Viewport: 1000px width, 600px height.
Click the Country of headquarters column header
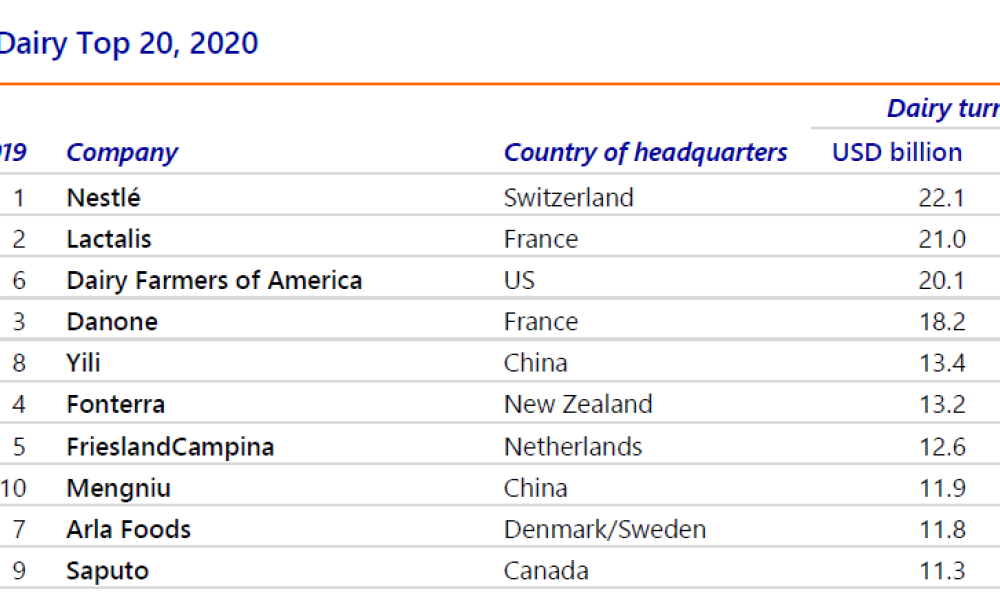pyautogui.click(x=645, y=153)
